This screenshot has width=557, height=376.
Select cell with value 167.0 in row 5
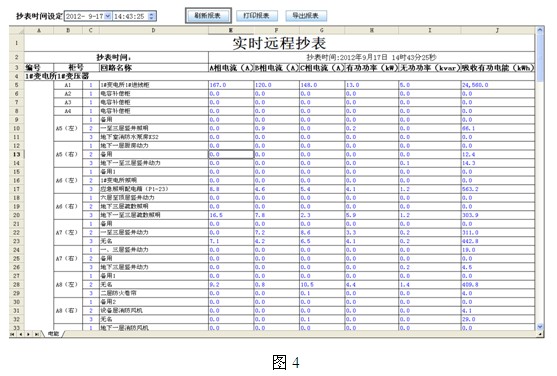pyautogui.click(x=231, y=85)
